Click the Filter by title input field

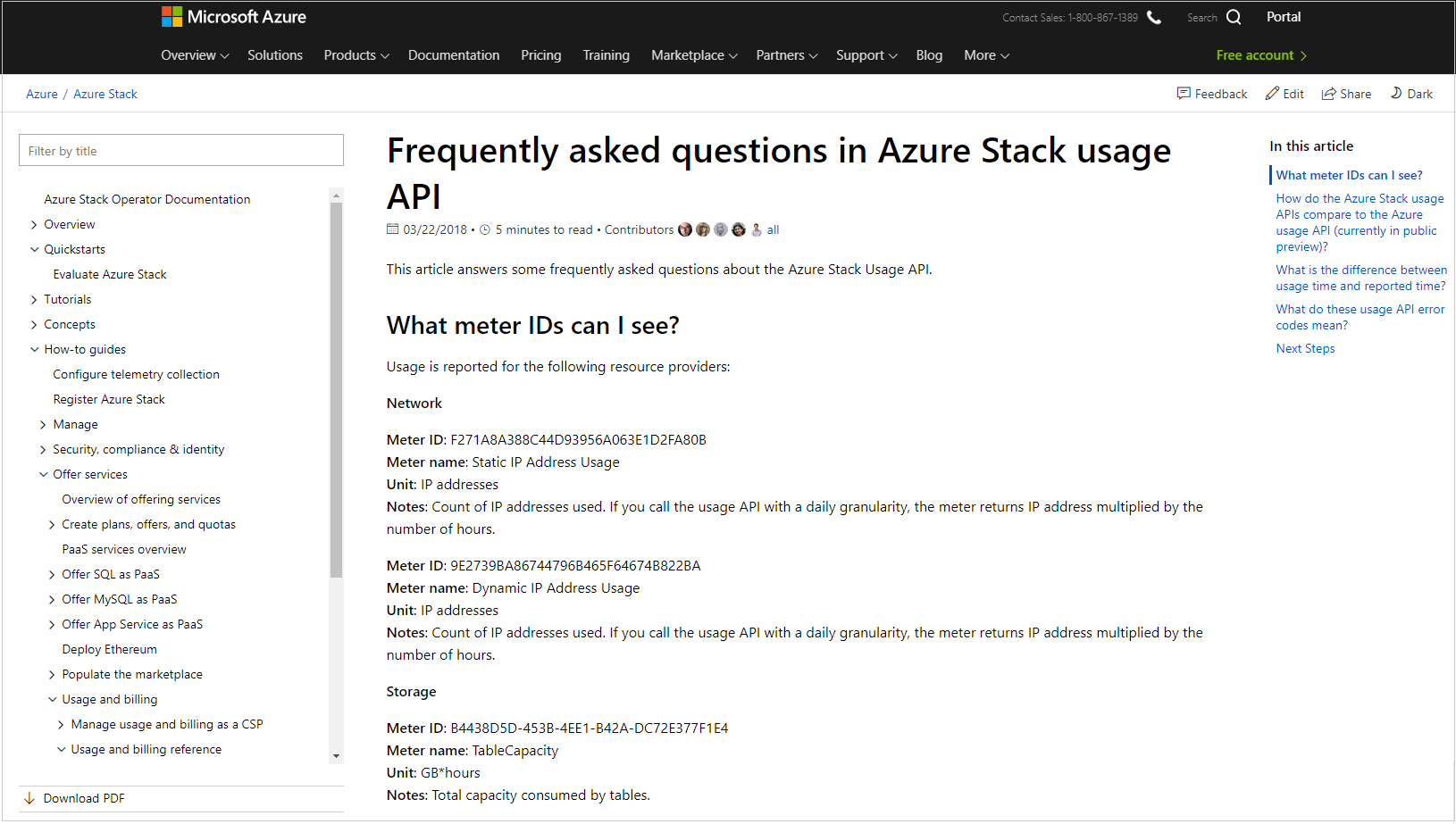pyautogui.click(x=181, y=150)
